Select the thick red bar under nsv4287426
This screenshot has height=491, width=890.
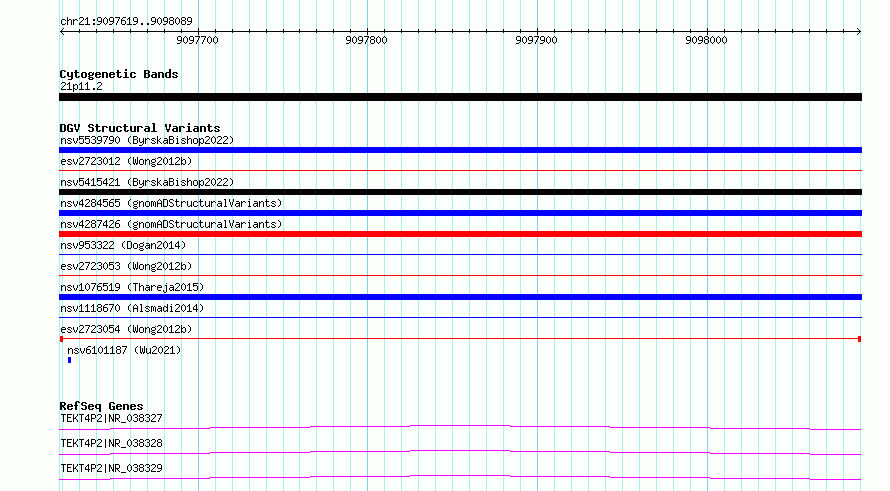pyautogui.click(x=460, y=234)
